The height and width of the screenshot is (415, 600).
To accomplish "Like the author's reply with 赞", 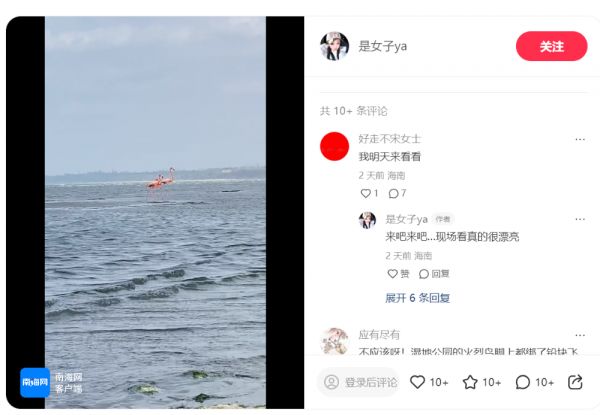I will (x=398, y=274).
